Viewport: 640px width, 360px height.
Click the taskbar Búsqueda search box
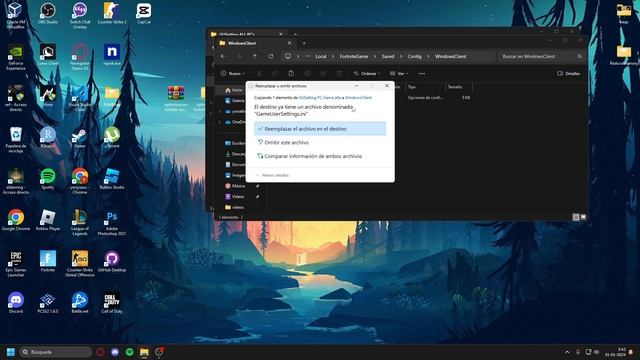tap(56, 352)
